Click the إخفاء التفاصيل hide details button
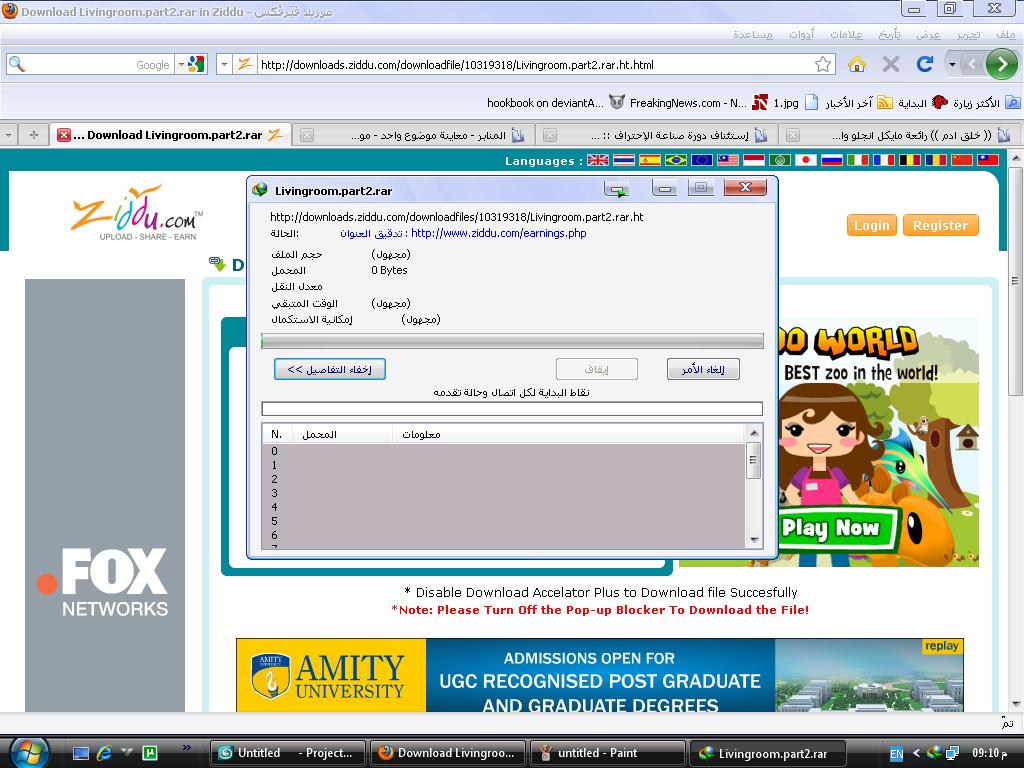The height and width of the screenshot is (768, 1024). (x=330, y=369)
